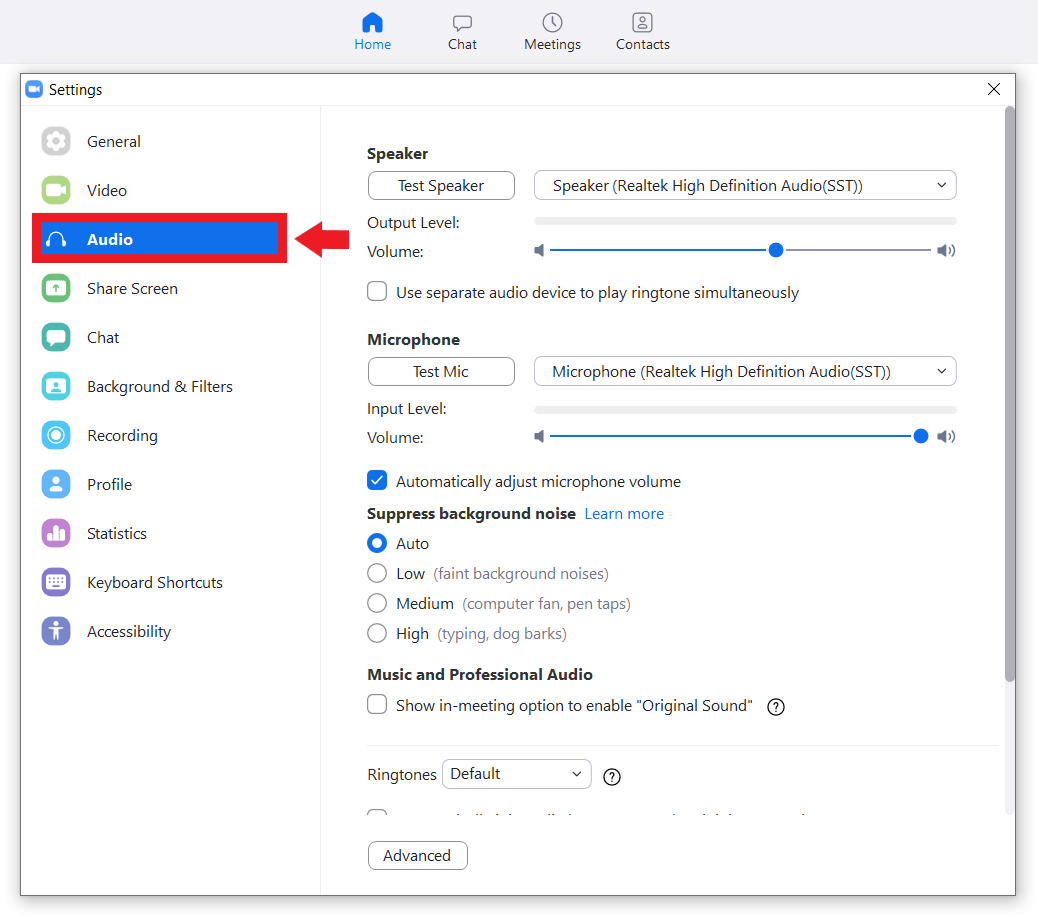Image resolution: width=1038 pixels, height=915 pixels.
Task: Uncheck Automatically adjust microphone volume
Action: [377, 481]
